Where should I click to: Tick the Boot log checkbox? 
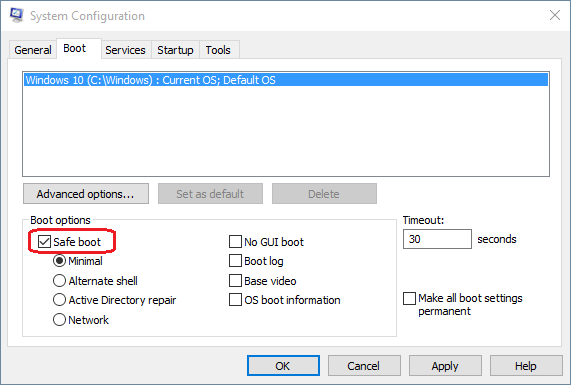point(235,261)
